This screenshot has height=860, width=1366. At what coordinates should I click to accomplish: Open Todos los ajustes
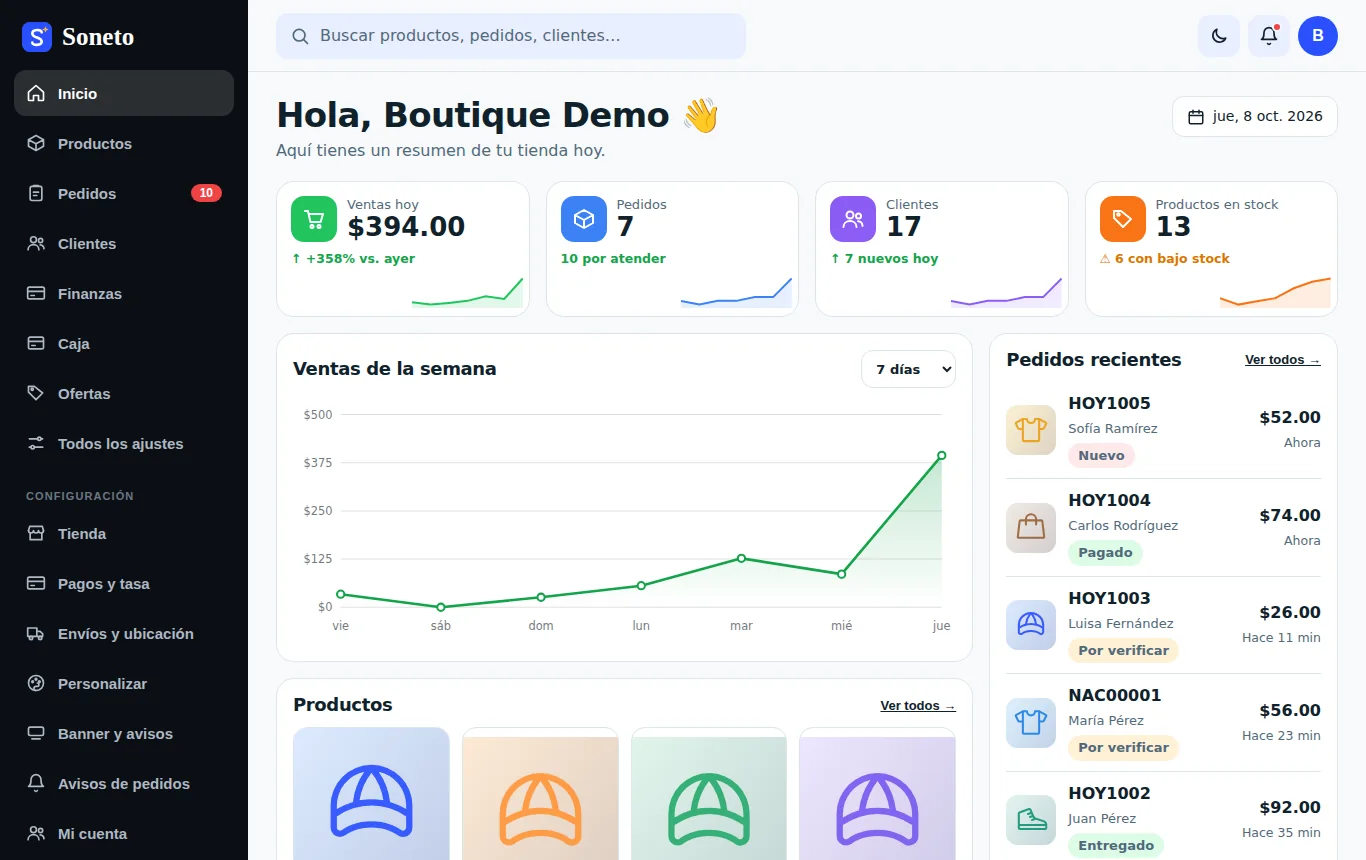124,443
